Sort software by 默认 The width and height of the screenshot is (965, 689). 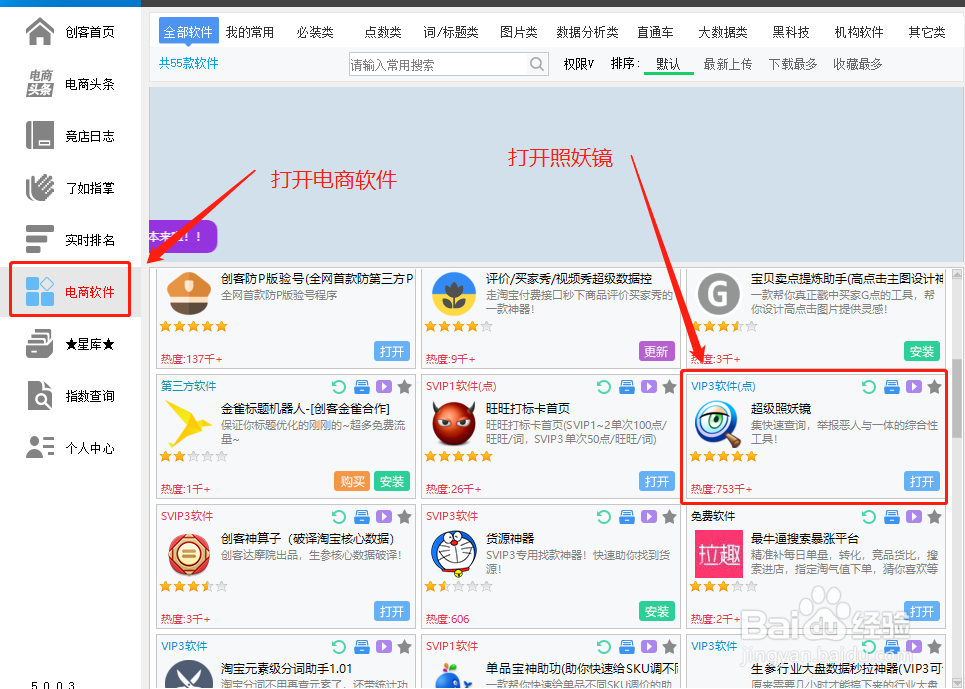pyautogui.click(x=668, y=64)
